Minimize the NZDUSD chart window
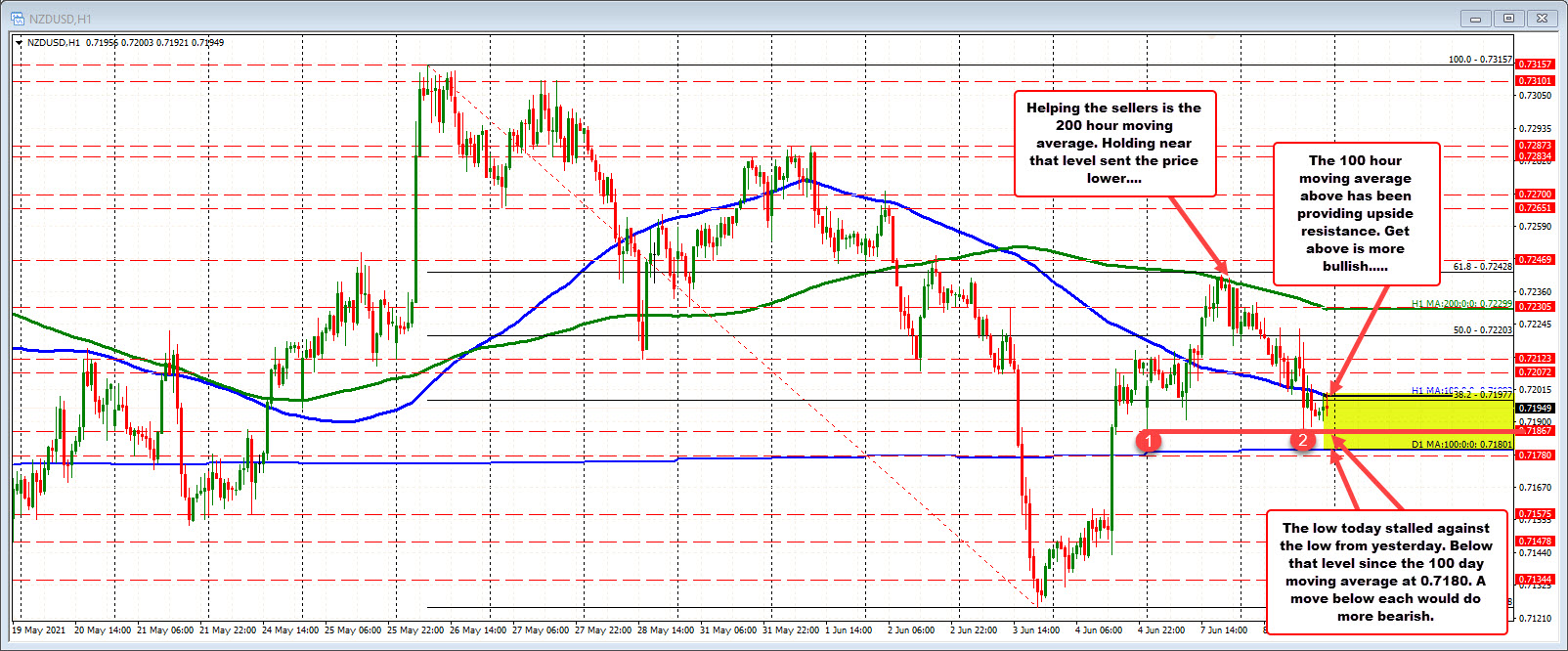The image size is (1568, 651). (1474, 19)
